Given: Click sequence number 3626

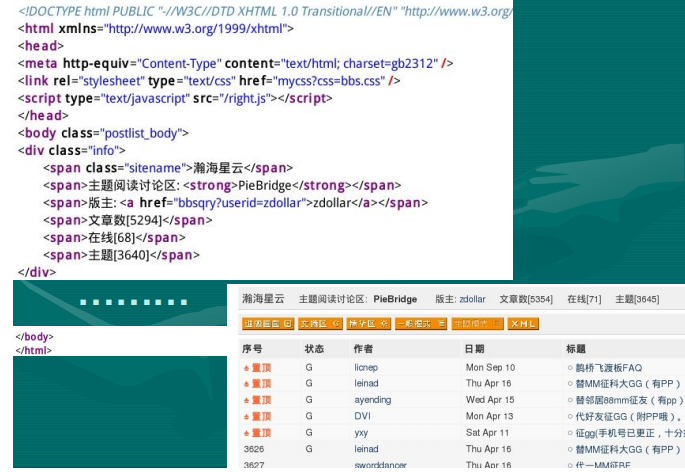Looking at the screenshot, I should click(x=254, y=449).
